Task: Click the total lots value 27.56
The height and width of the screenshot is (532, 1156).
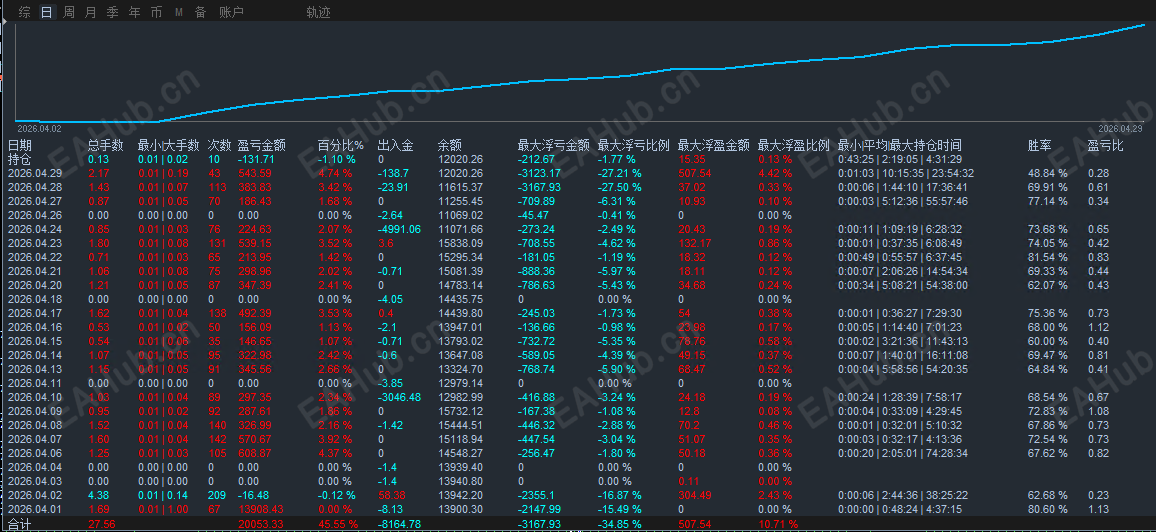Action: coord(100,524)
